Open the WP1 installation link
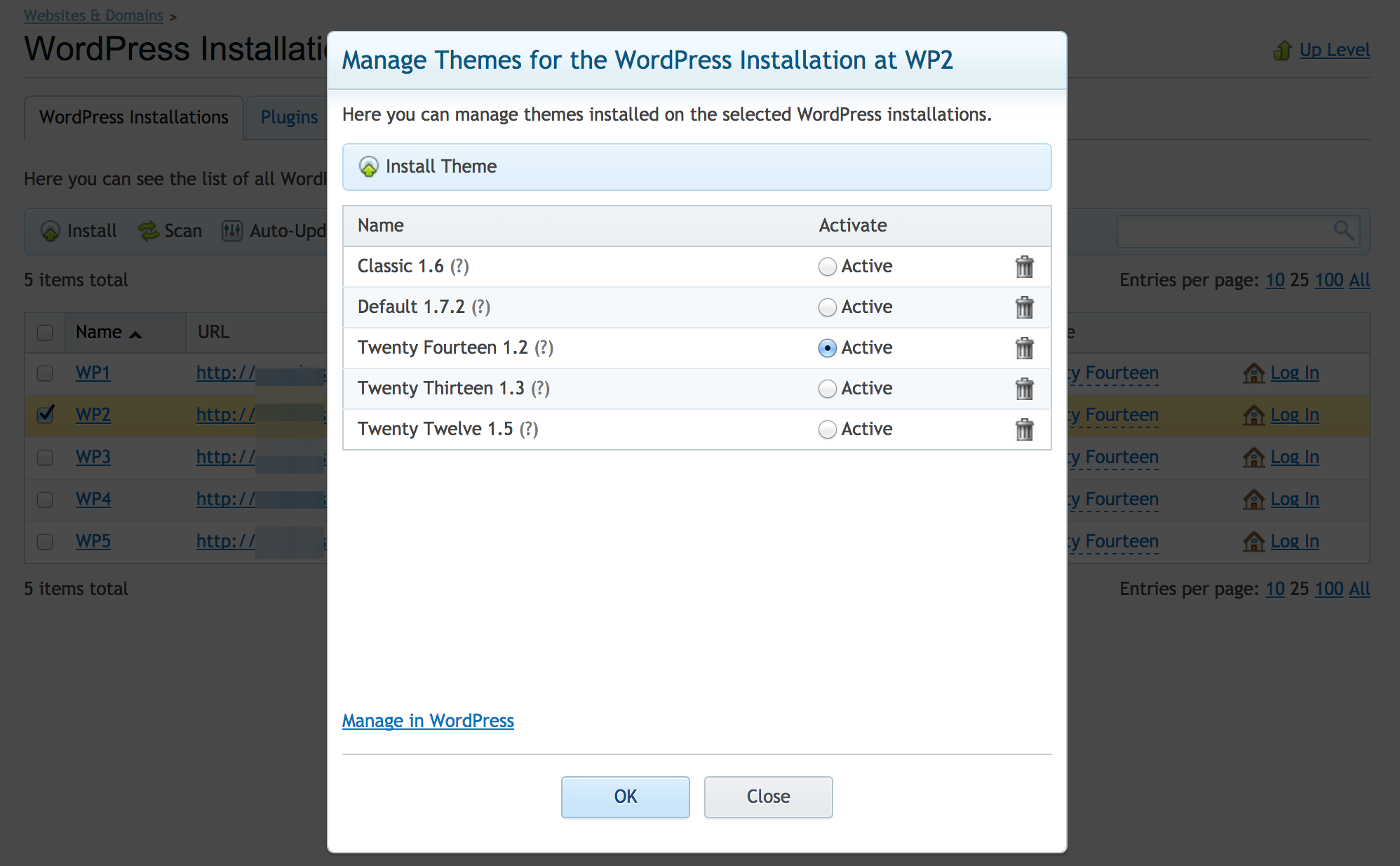Viewport: 1400px width, 866px height. 93,373
